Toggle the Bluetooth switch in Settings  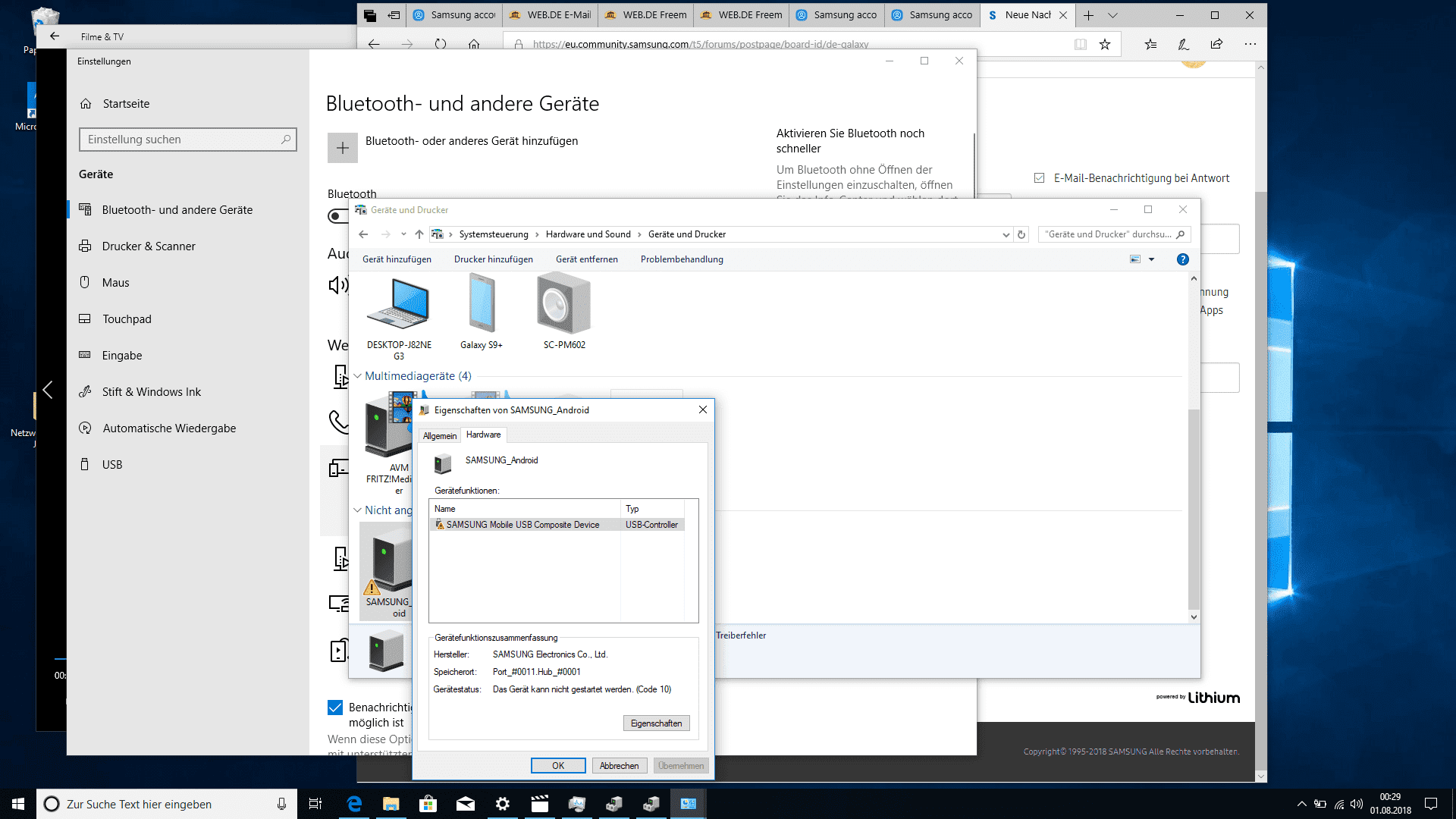[338, 216]
